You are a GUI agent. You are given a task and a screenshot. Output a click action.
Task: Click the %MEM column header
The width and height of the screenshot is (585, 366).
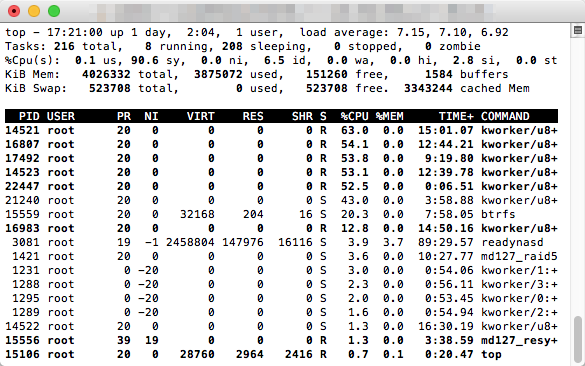click(390, 116)
